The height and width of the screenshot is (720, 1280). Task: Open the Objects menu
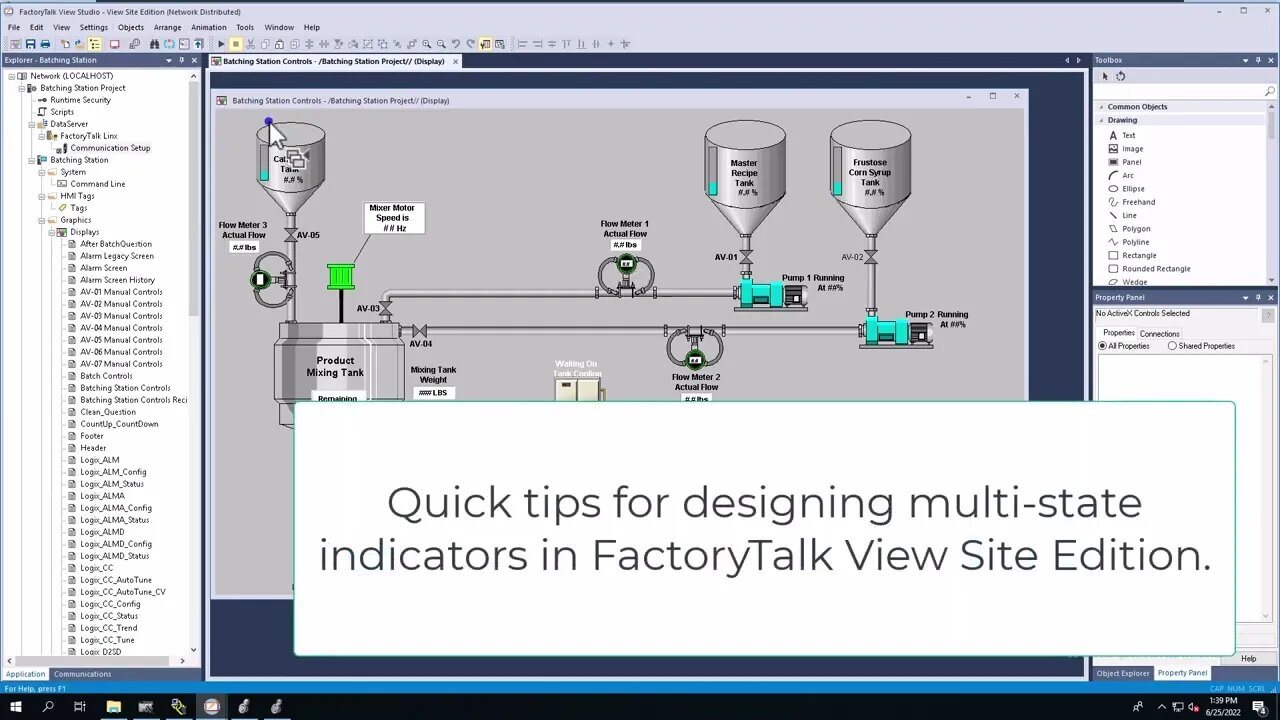click(131, 27)
